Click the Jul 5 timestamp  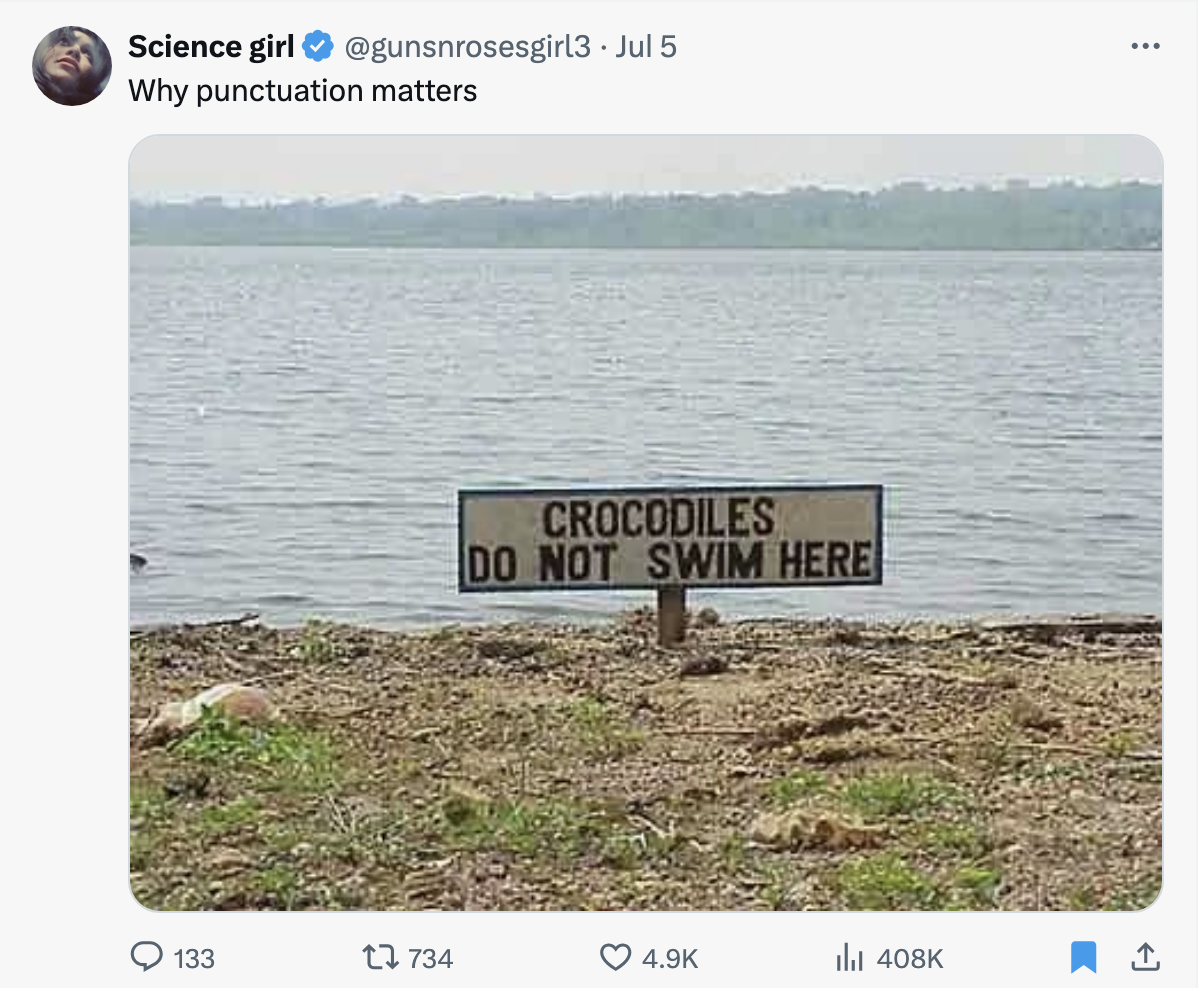pyautogui.click(x=646, y=46)
